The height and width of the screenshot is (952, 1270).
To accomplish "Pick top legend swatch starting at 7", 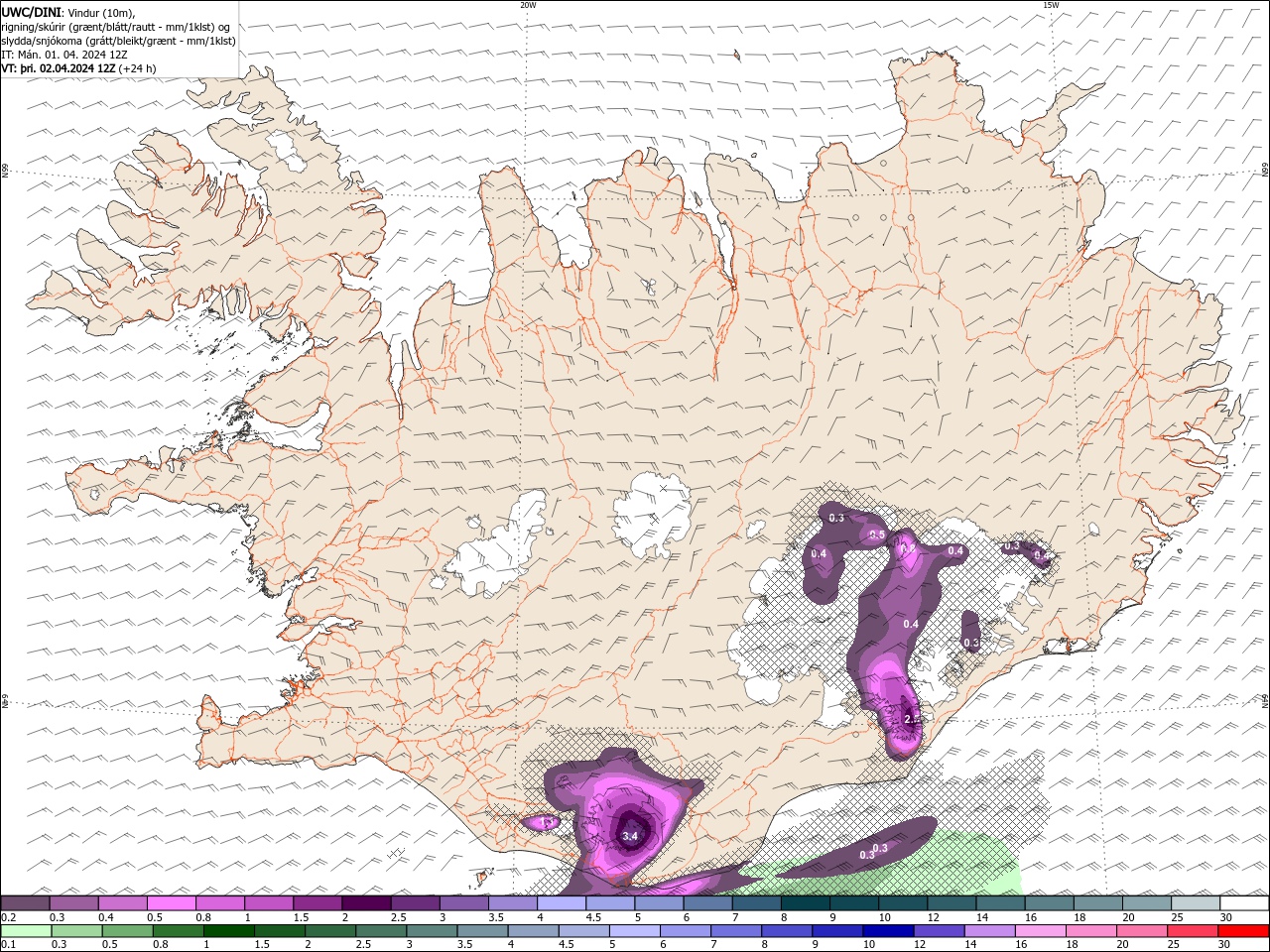I will coord(756,903).
